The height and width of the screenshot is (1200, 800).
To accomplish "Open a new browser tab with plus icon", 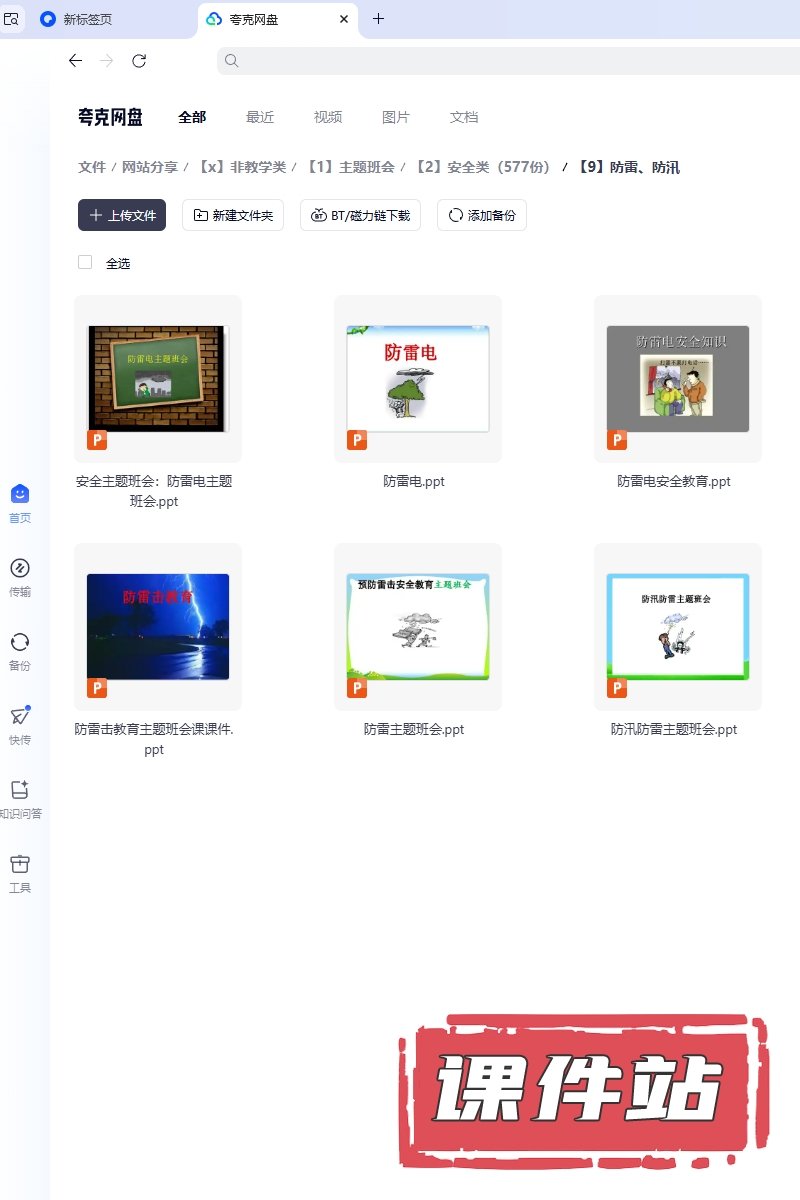I will pyautogui.click(x=378, y=19).
